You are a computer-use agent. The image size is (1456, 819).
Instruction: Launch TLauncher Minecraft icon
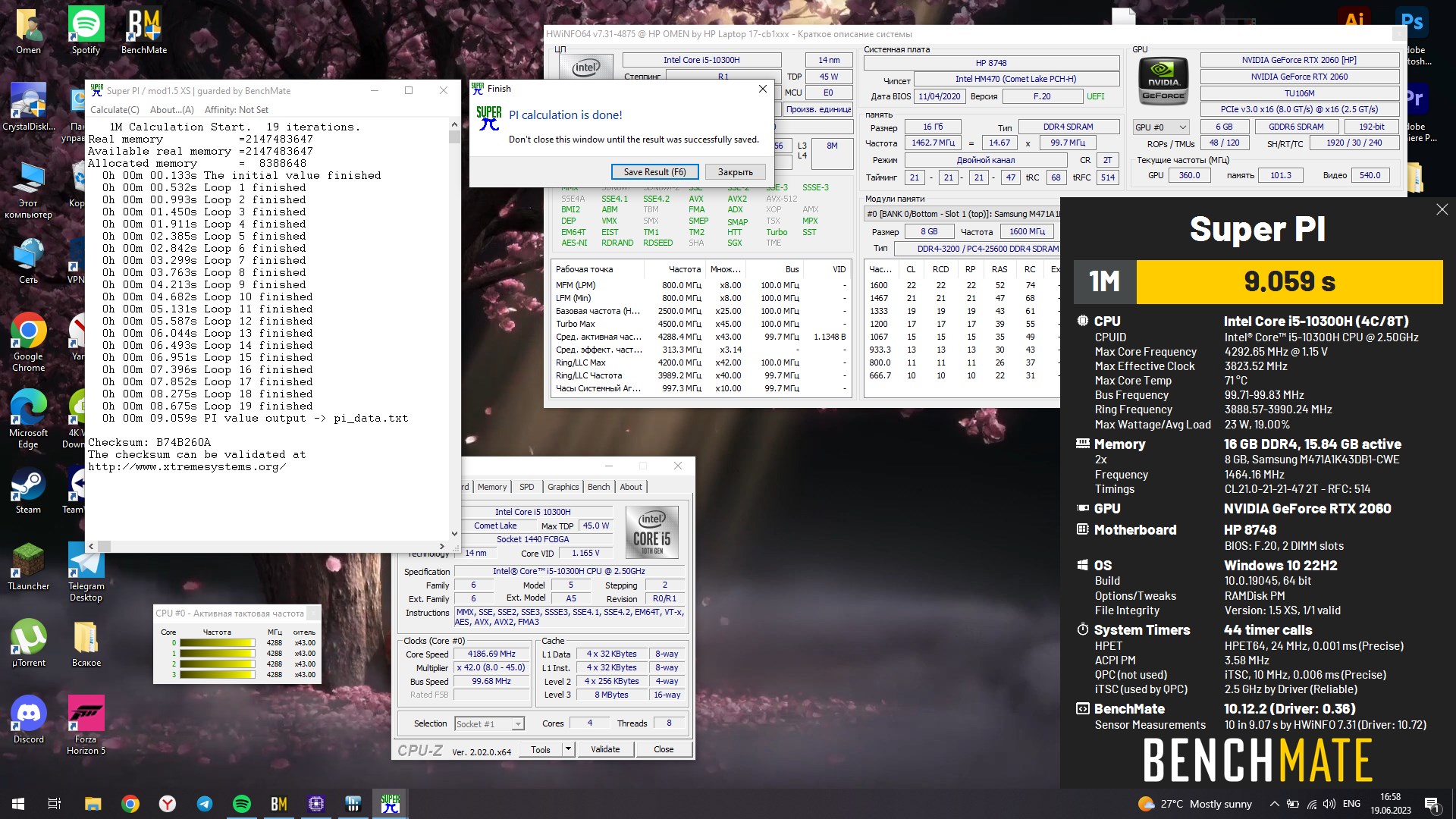point(29,567)
